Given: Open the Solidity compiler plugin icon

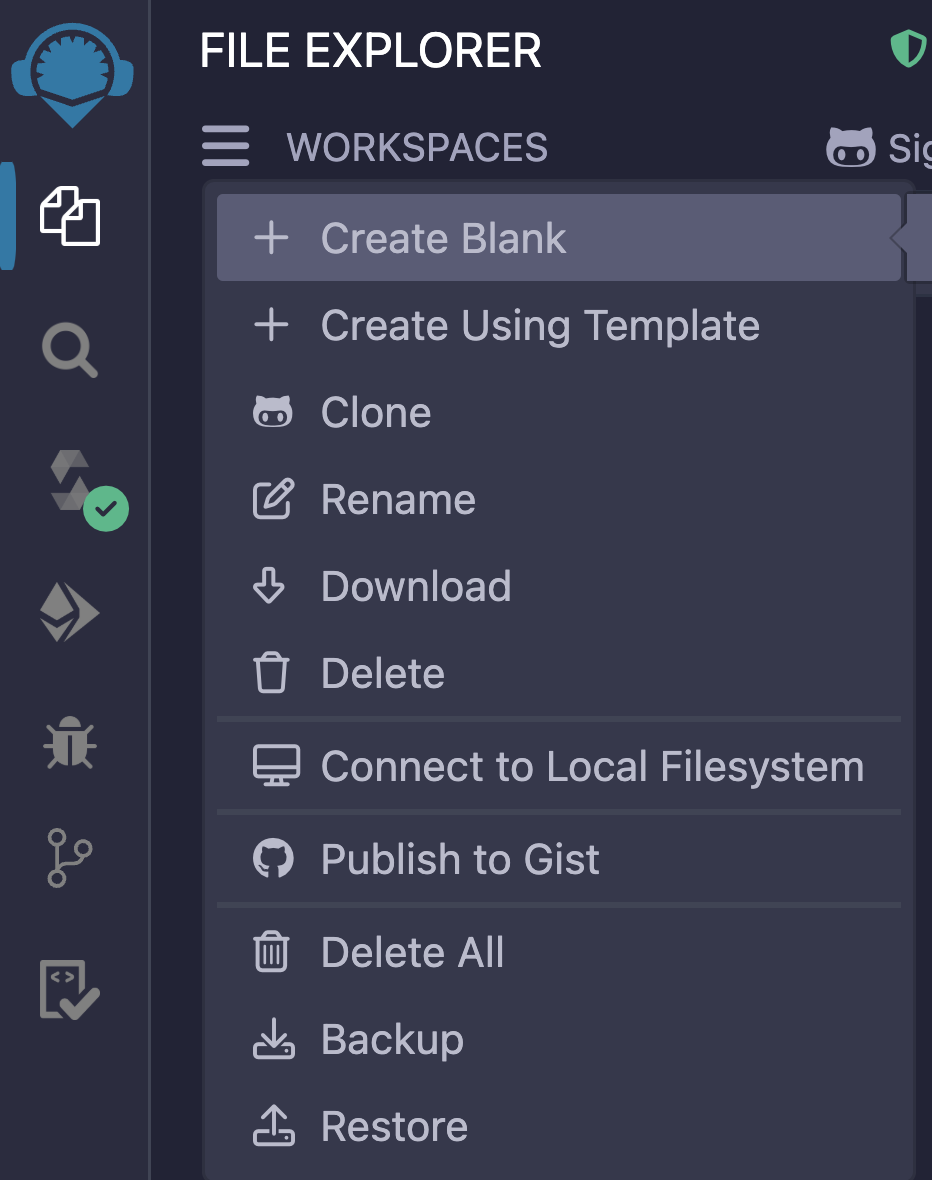Looking at the screenshot, I should tap(74, 484).
